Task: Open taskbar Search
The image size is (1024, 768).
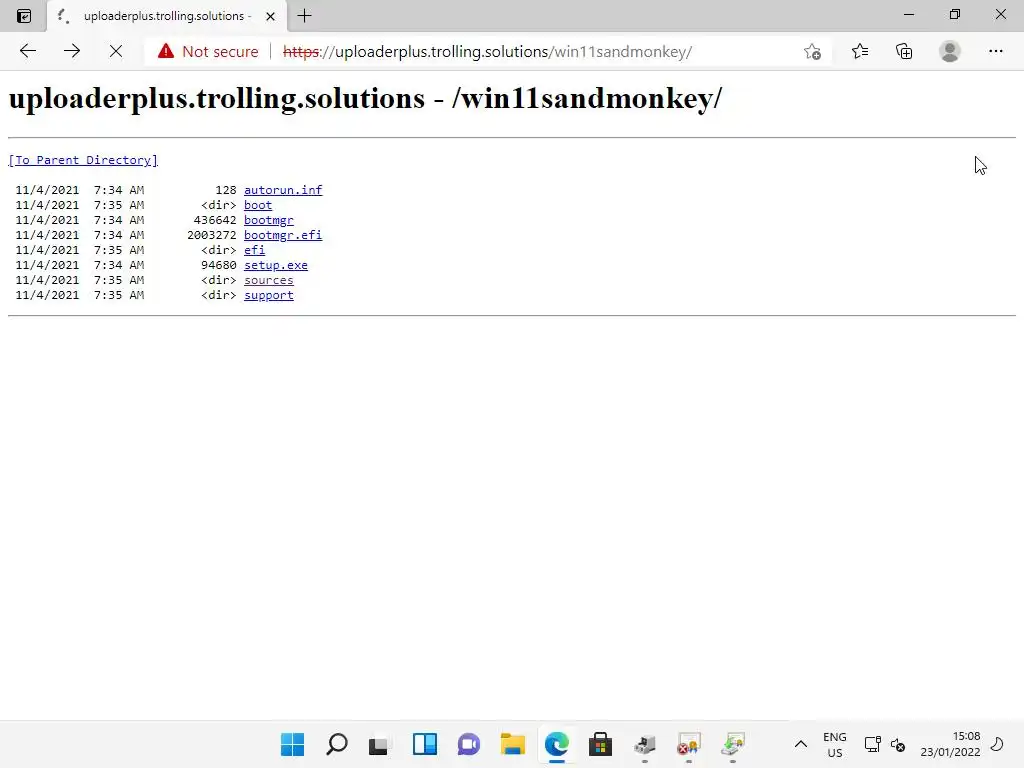Action: (337, 744)
